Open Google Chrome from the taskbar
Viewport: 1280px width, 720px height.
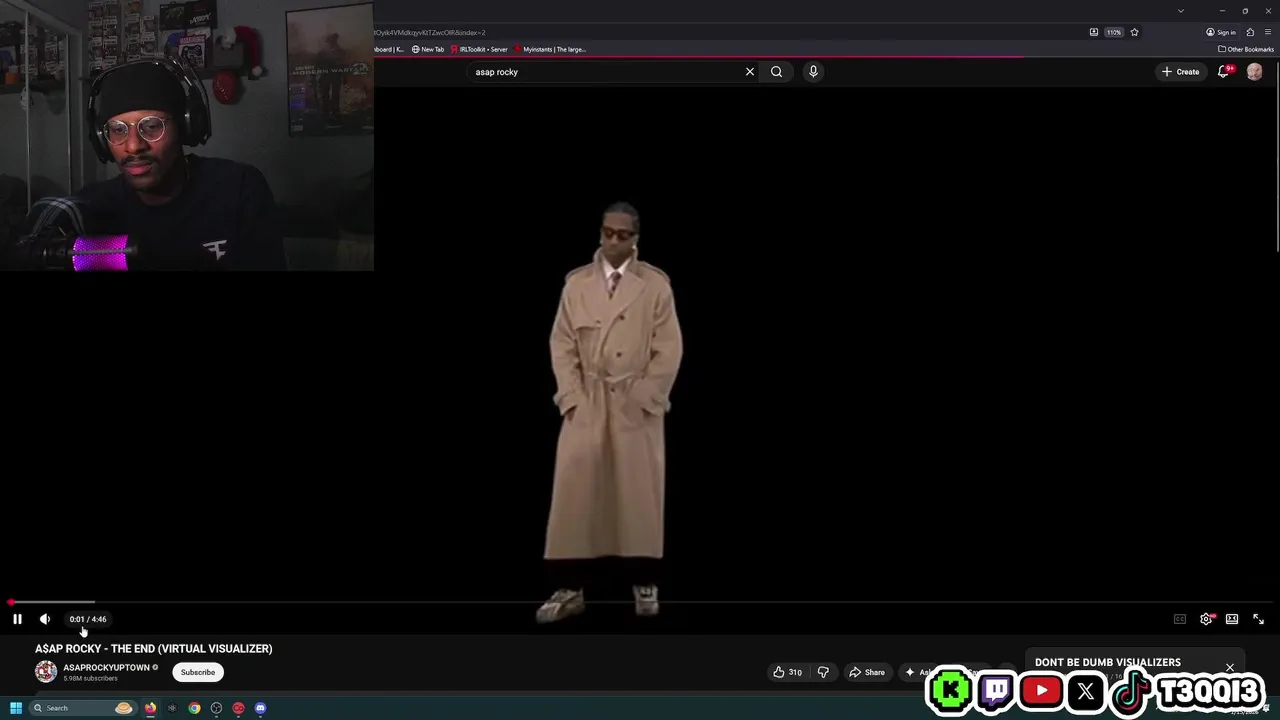pos(194,708)
